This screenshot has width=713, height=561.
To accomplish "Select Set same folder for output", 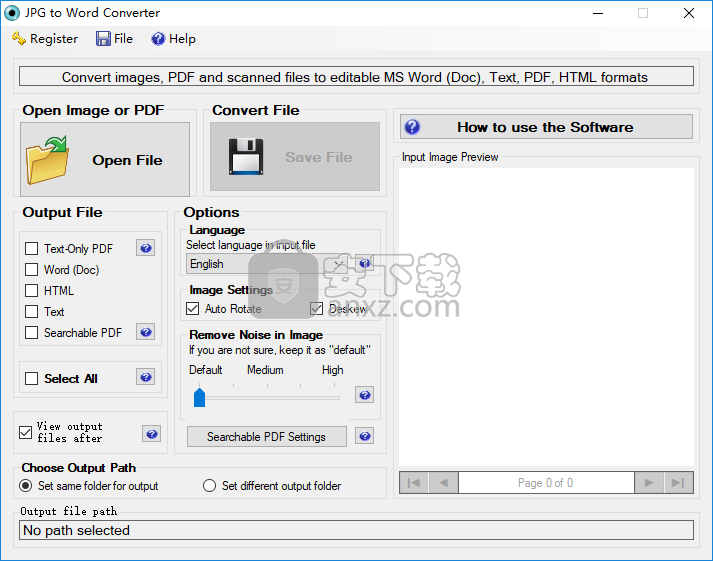I will pos(25,486).
